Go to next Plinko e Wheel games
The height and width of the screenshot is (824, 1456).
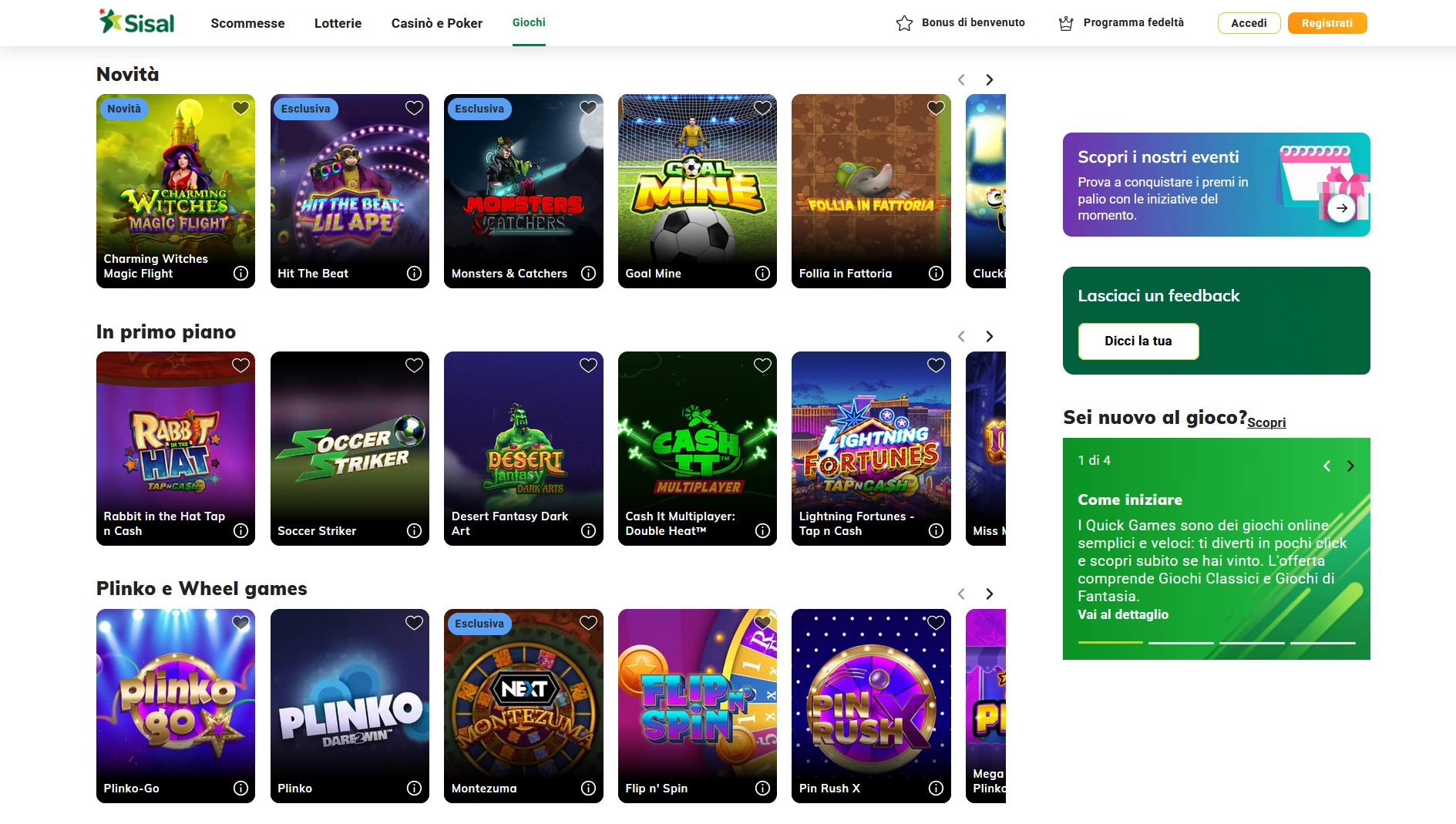coord(989,594)
